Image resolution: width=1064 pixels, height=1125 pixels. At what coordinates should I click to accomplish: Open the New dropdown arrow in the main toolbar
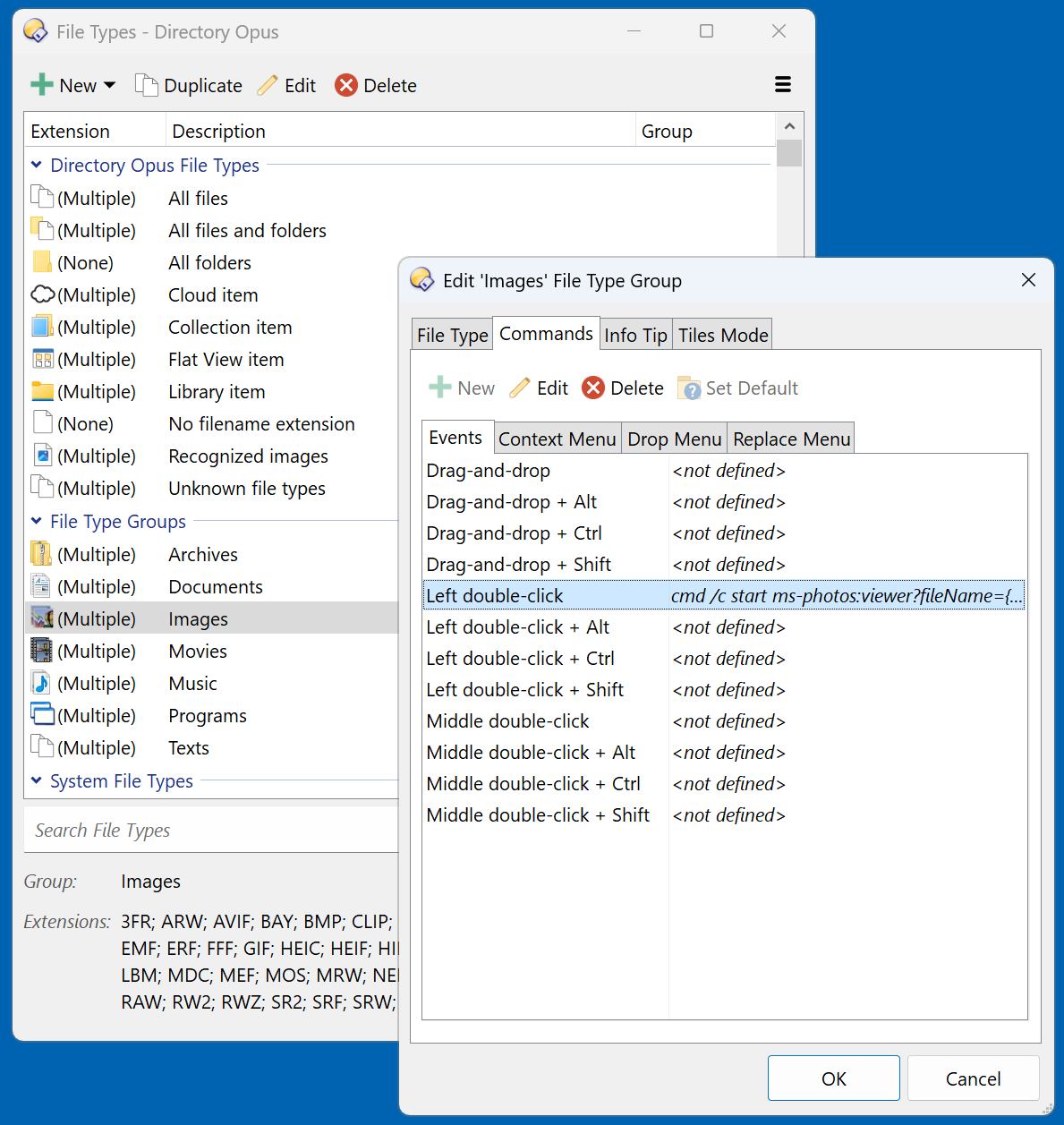click(x=110, y=86)
